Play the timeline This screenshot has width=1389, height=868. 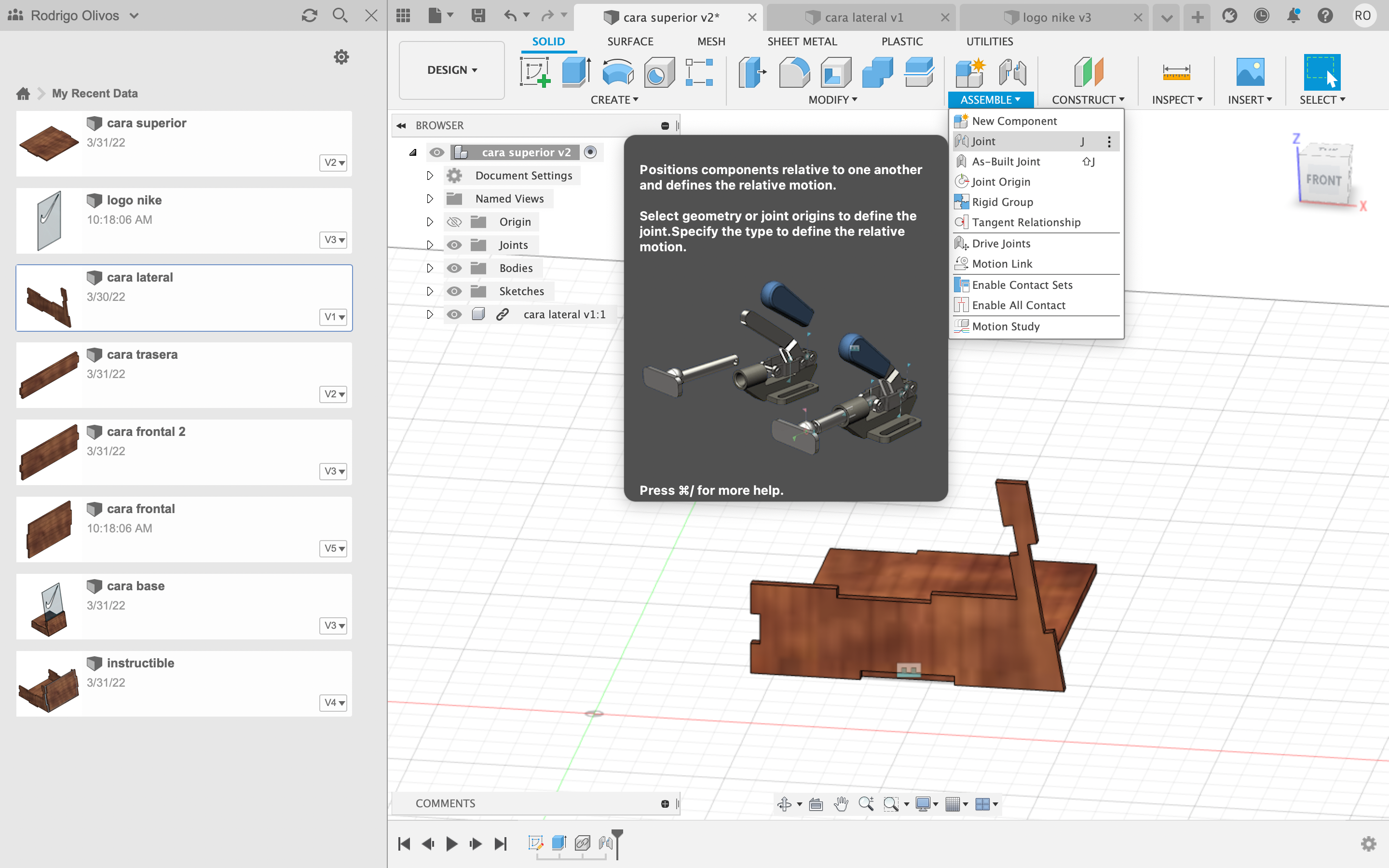tap(452, 843)
